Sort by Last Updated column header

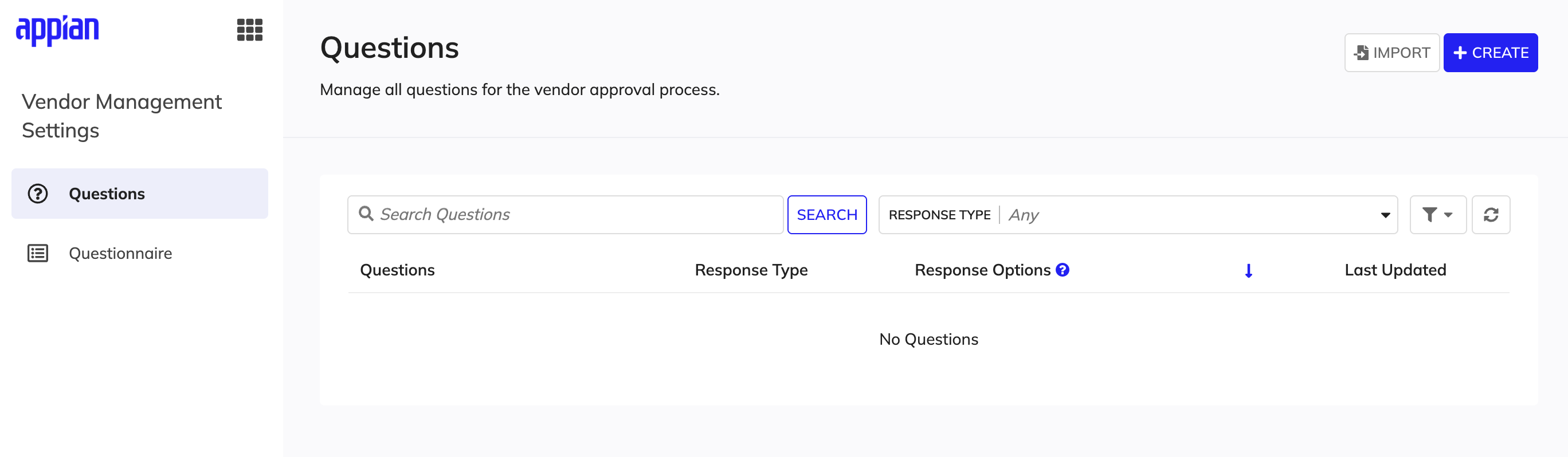[1394, 270]
